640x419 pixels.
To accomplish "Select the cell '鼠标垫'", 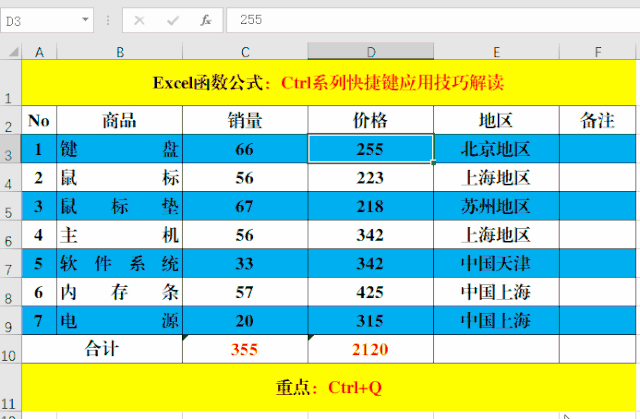I will (120, 206).
